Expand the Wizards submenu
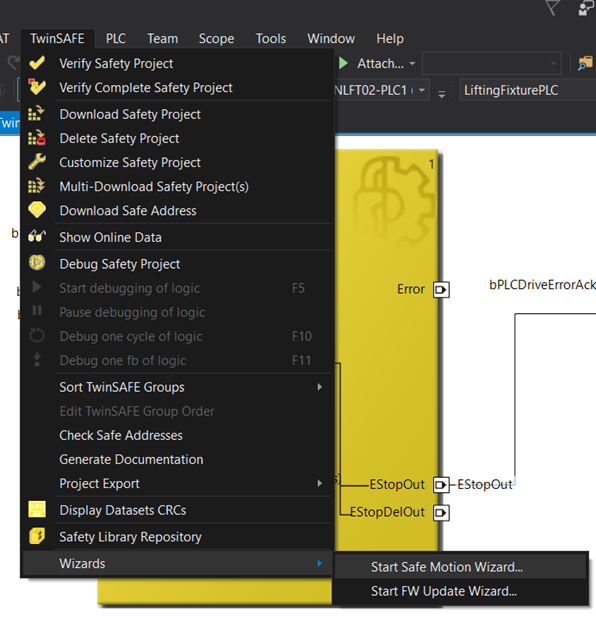Image resolution: width=596 pixels, height=624 pixels. tap(177, 564)
